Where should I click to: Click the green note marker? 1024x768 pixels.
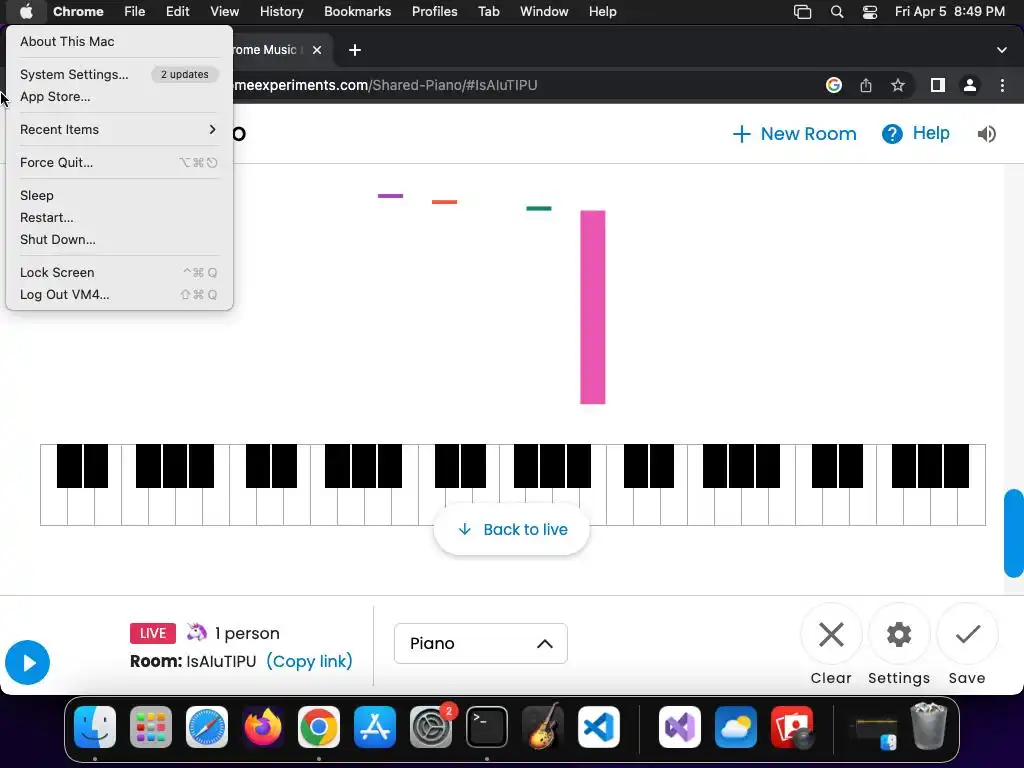(539, 208)
